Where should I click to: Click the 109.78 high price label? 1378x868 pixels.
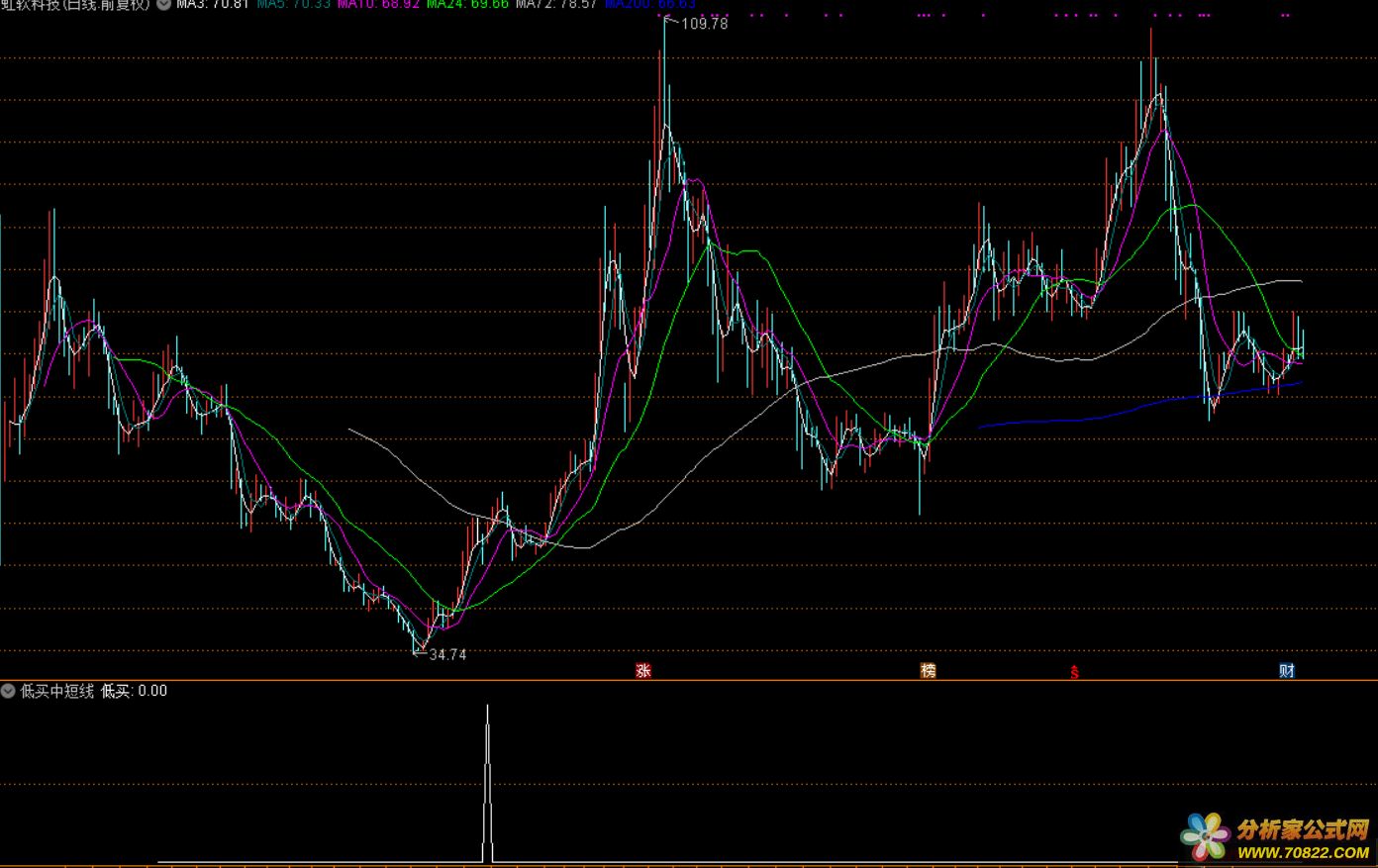(x=704, y=24)
